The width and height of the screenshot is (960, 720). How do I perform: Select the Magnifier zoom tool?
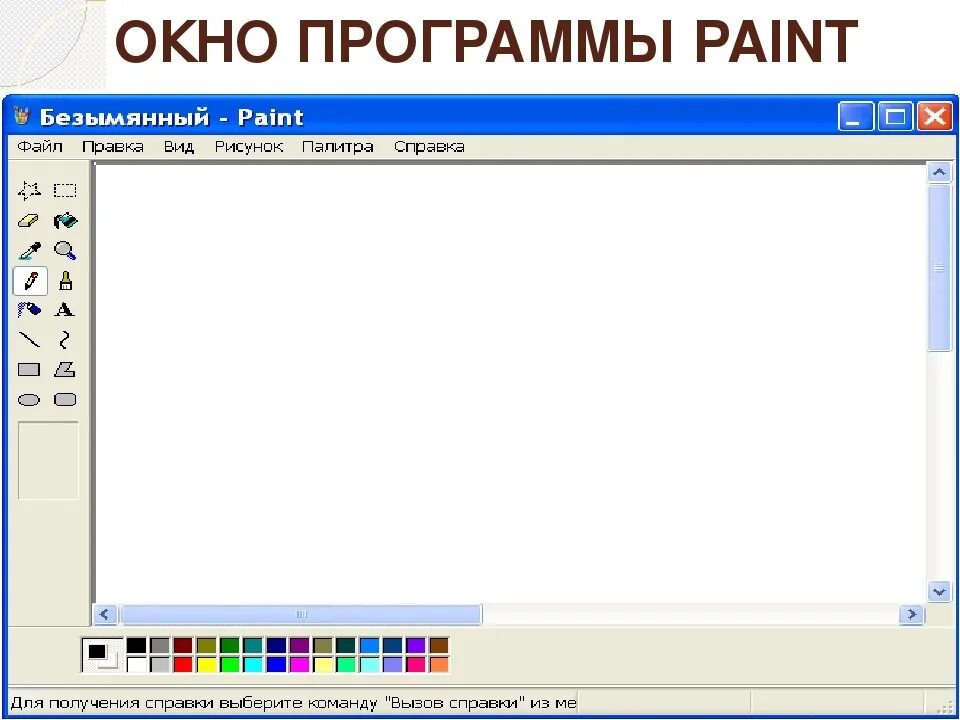point(65,250)
